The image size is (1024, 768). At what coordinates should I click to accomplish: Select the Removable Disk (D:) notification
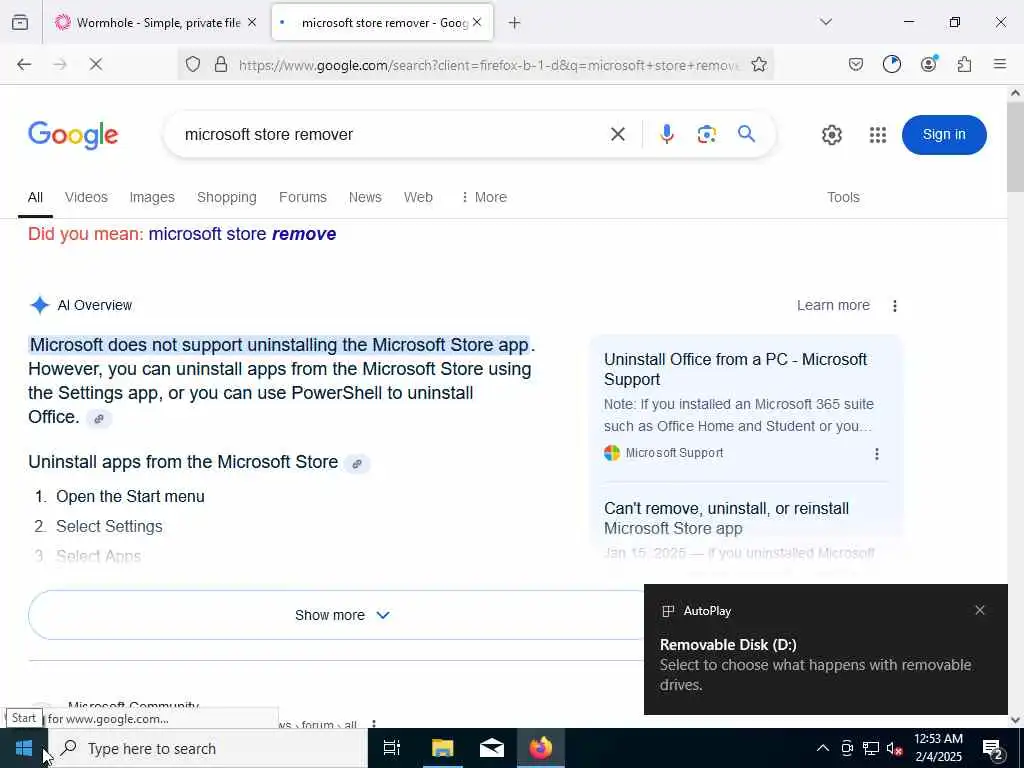tap(825, 649)
